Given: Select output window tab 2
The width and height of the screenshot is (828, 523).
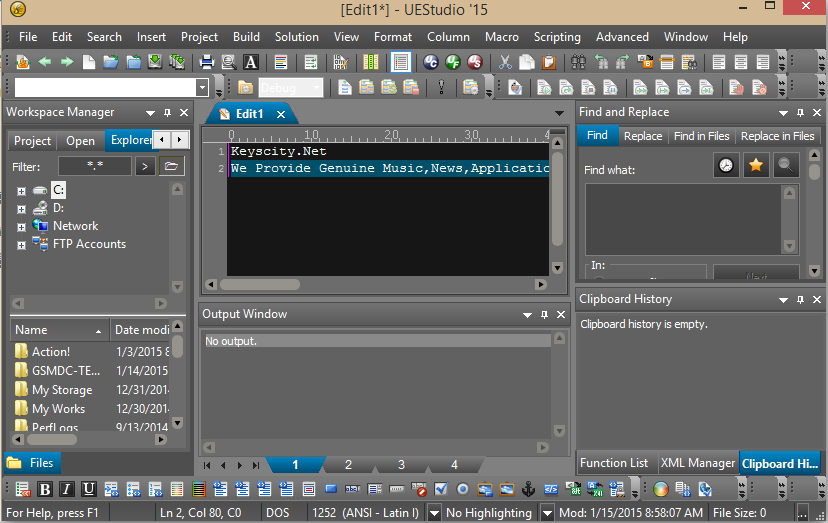Looking at the screenshot, I should [x=348, y=465].
